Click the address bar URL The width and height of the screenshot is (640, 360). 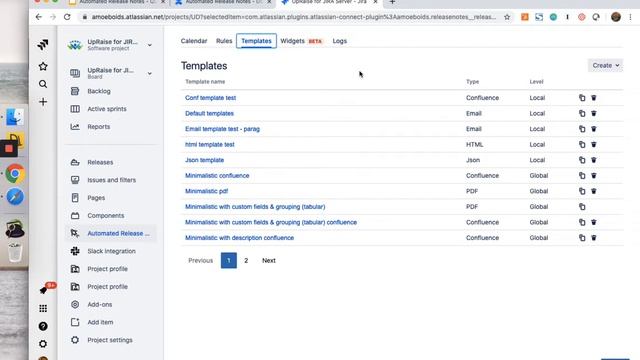click(x=294, y=17)
